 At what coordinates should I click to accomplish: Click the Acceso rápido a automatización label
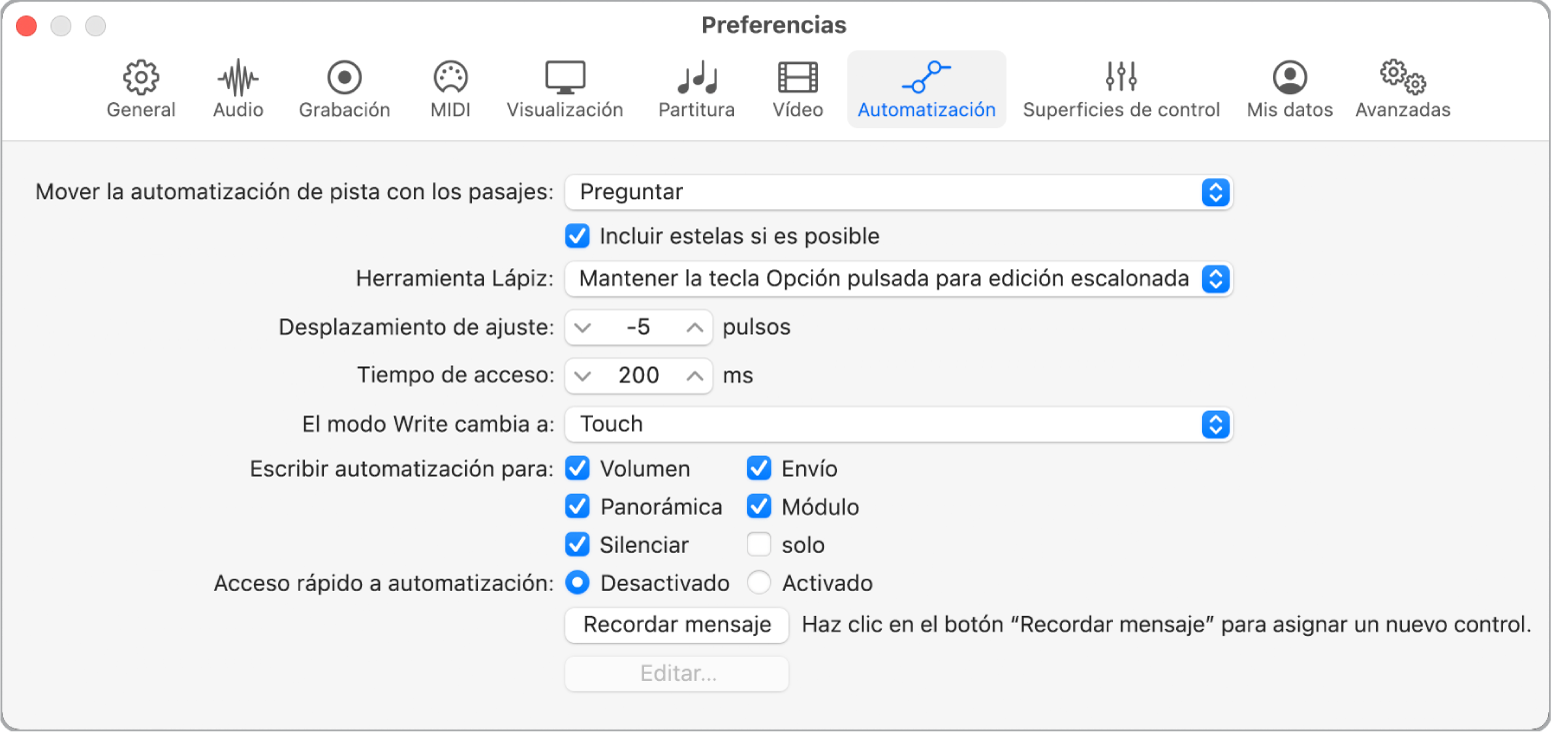pyautogui.click(x=383, y=583)
